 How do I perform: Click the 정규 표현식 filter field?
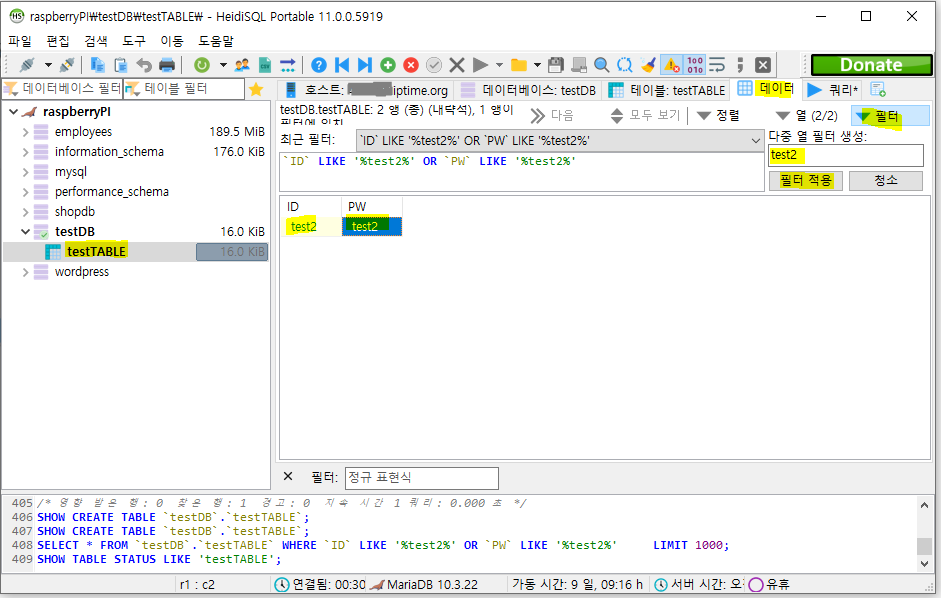pyautogui.click(x=421, y=478)
